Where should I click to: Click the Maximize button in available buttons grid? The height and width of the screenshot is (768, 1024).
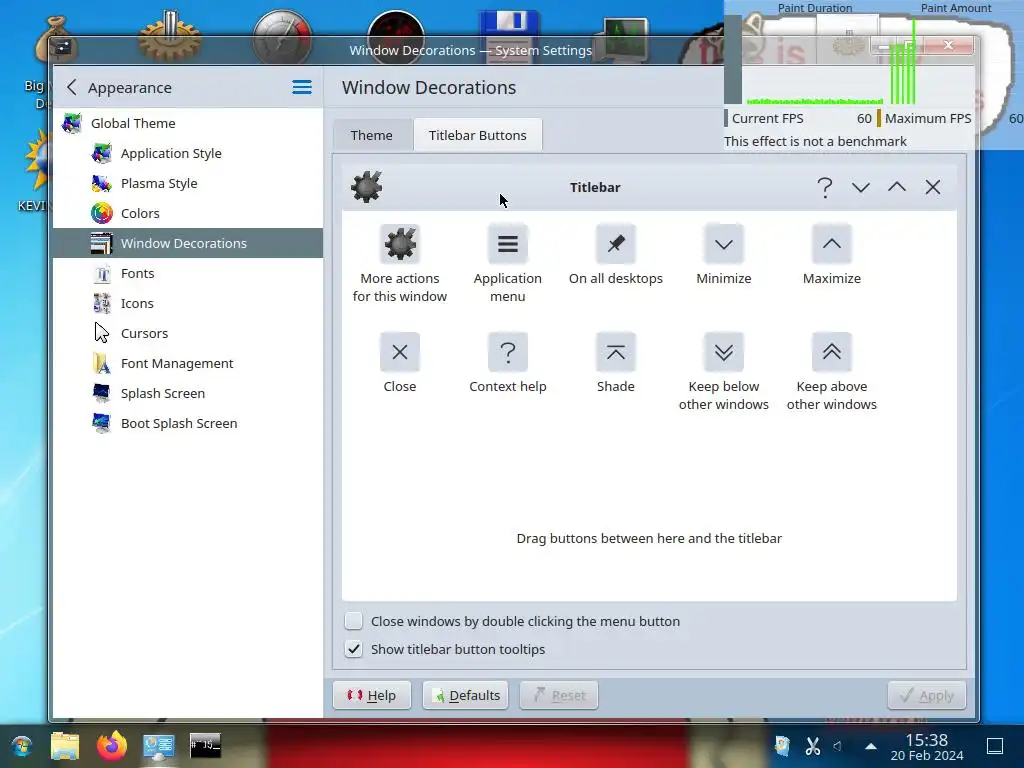click(x=831, y=244)
